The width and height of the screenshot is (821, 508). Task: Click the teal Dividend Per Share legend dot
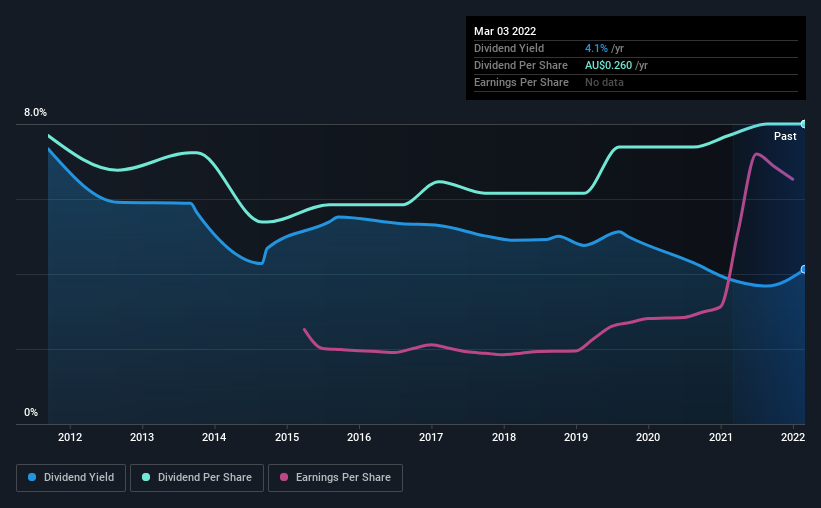[146, 477]
